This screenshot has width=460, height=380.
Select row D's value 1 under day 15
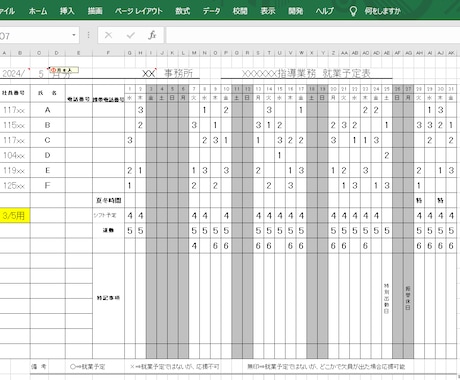tap(279, 155)
